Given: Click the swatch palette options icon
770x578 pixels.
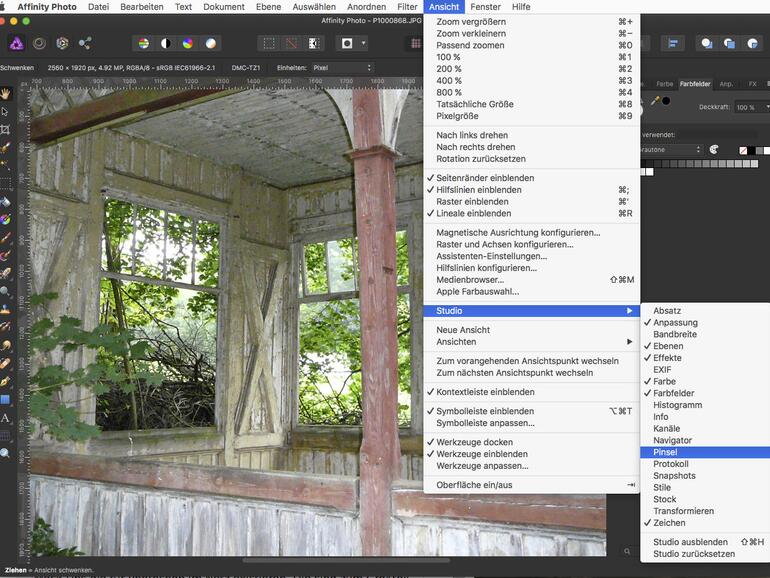Looking at the screenshot, I should coord(714,150).
